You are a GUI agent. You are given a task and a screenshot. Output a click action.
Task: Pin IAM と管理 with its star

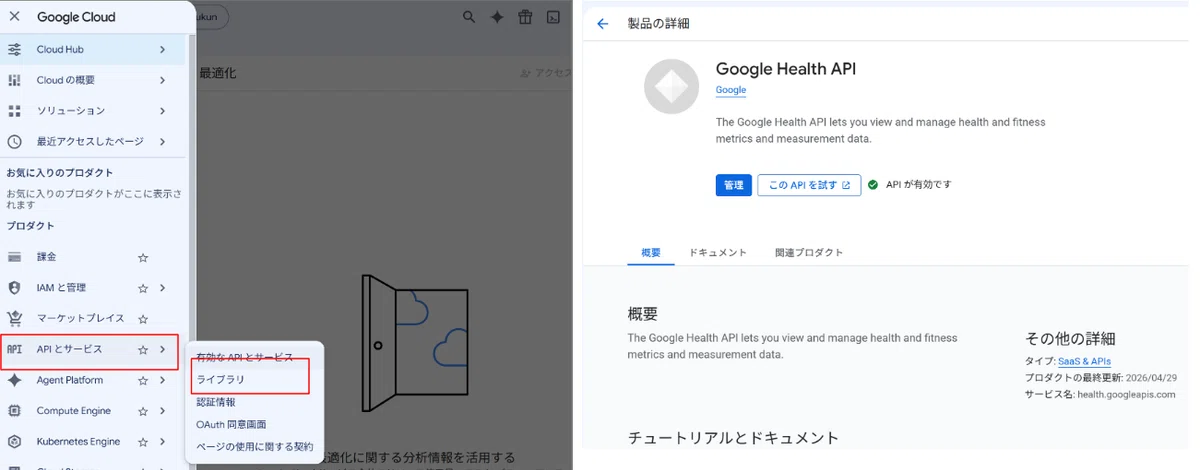[x=143, y=288]
